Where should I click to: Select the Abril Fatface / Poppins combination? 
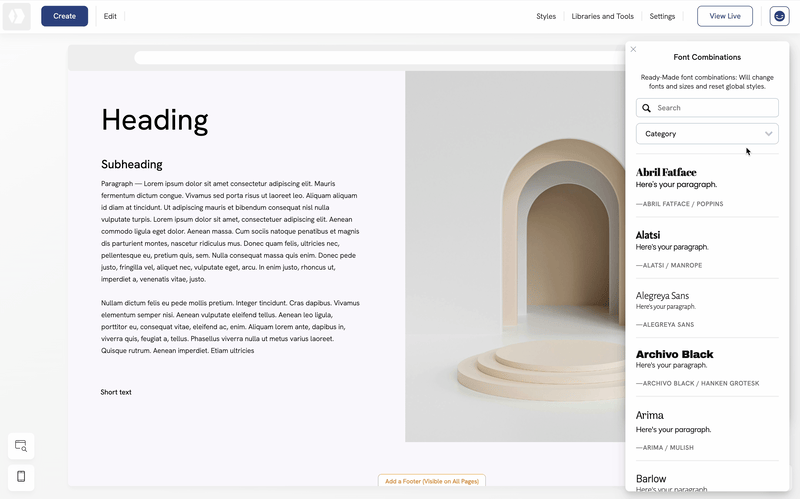click(x=706, y=186)
